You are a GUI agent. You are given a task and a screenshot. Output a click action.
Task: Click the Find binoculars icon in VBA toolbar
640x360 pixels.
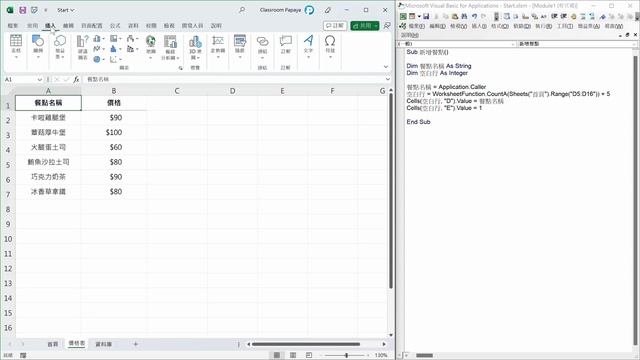click(464, 16)
